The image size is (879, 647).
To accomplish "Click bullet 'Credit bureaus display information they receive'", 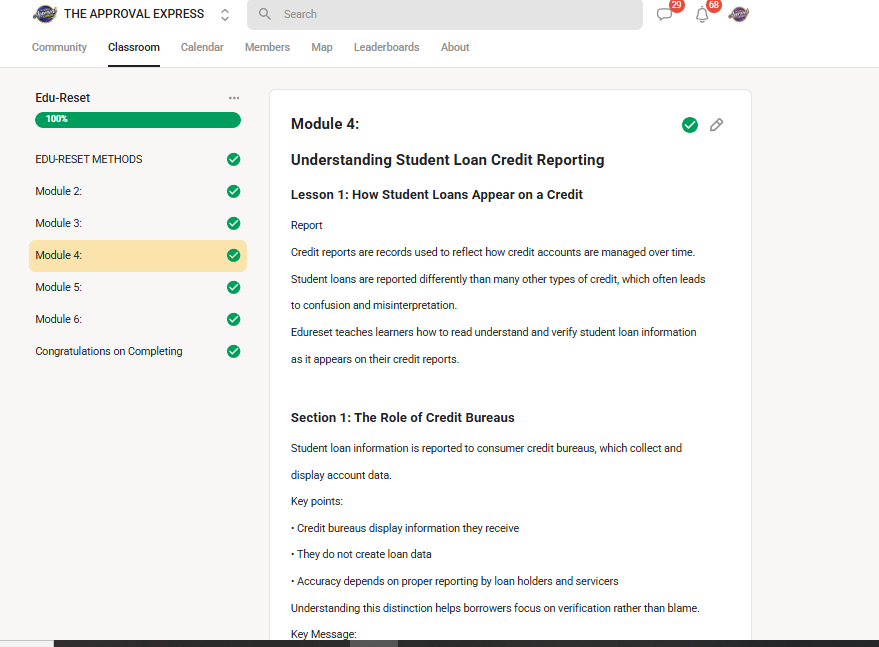I will click(x=405, y=528).
